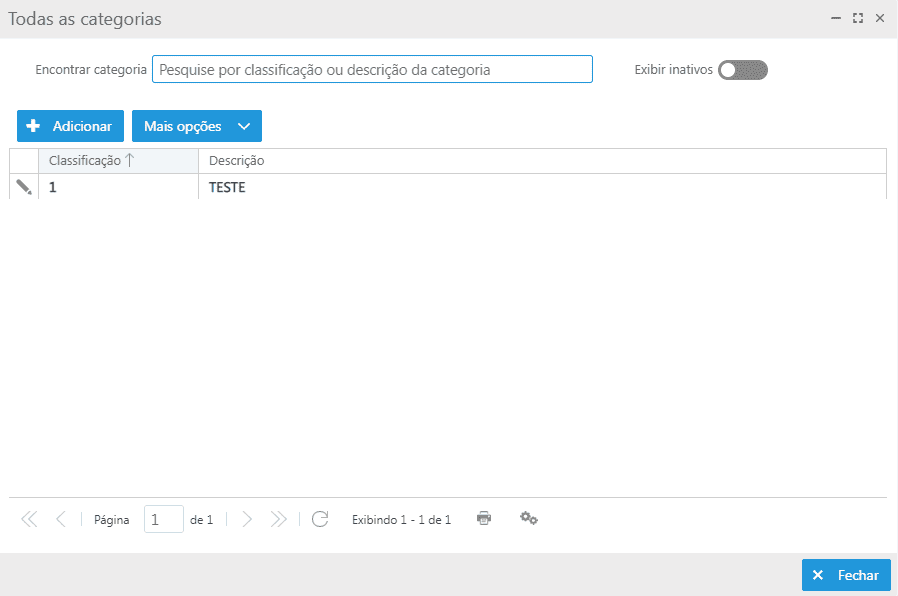This screenshot has width=898, height=596.
Task: Go to the first page of results
Action: pyautogui.click(x=29, y=519)
